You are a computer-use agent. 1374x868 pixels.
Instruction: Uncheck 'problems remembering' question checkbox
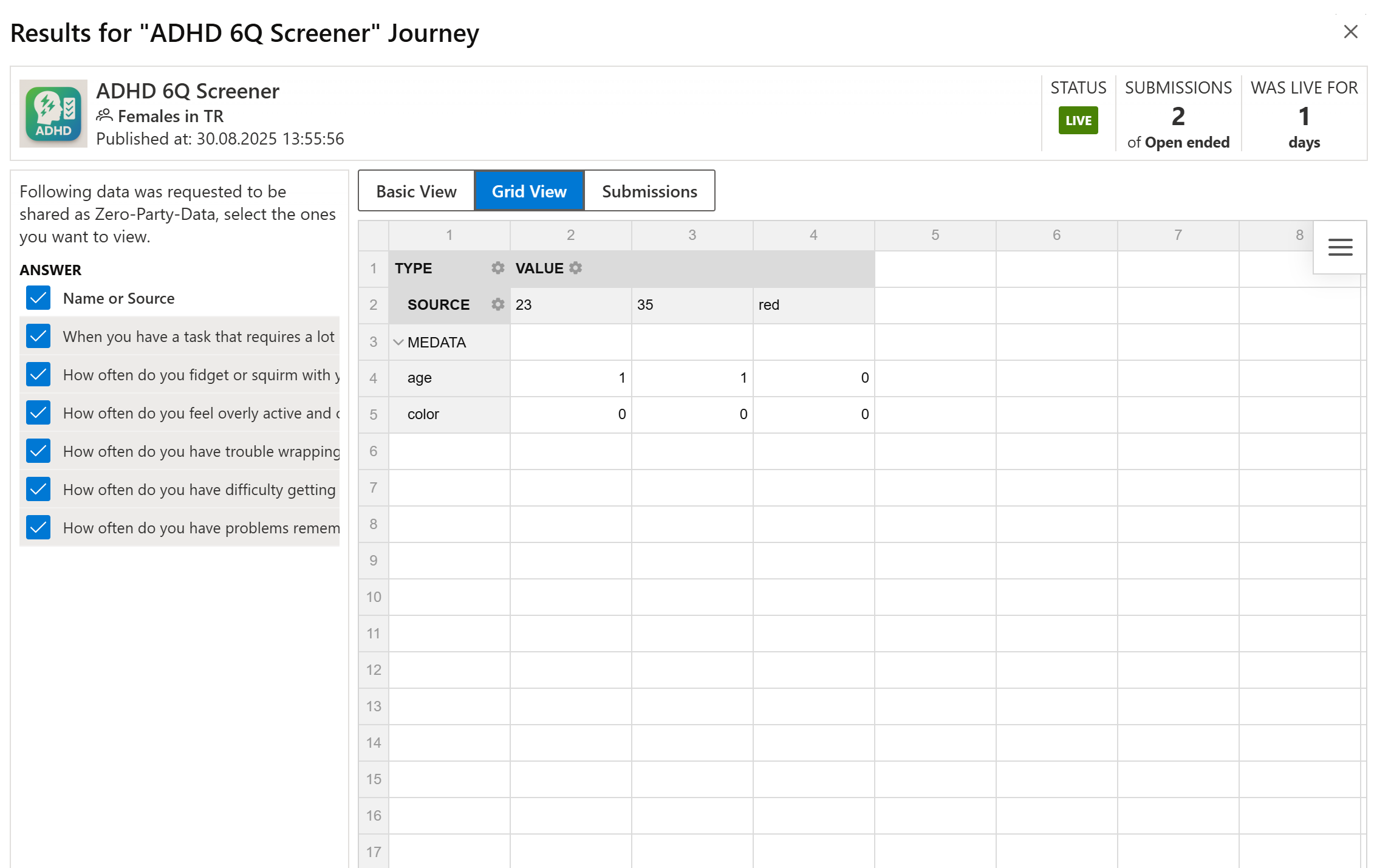click(x=38, y=528)
